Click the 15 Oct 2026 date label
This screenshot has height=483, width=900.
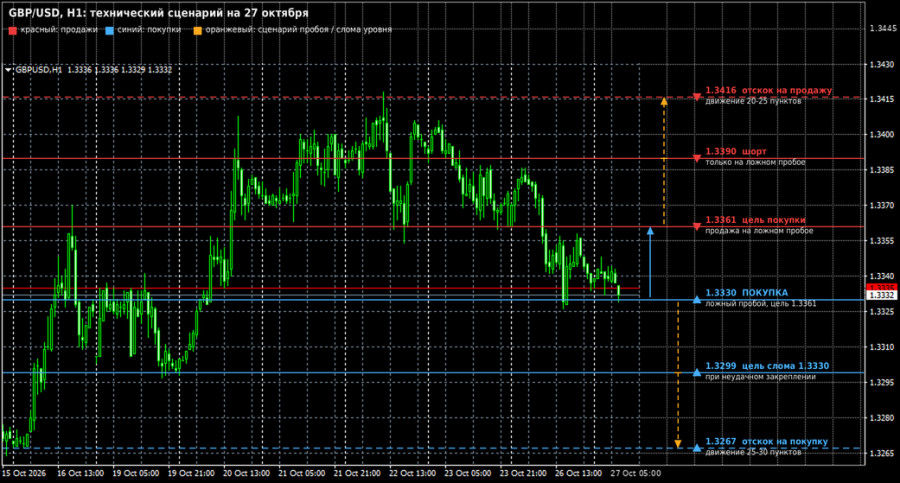pyautogui.click(x=24, y=473)
